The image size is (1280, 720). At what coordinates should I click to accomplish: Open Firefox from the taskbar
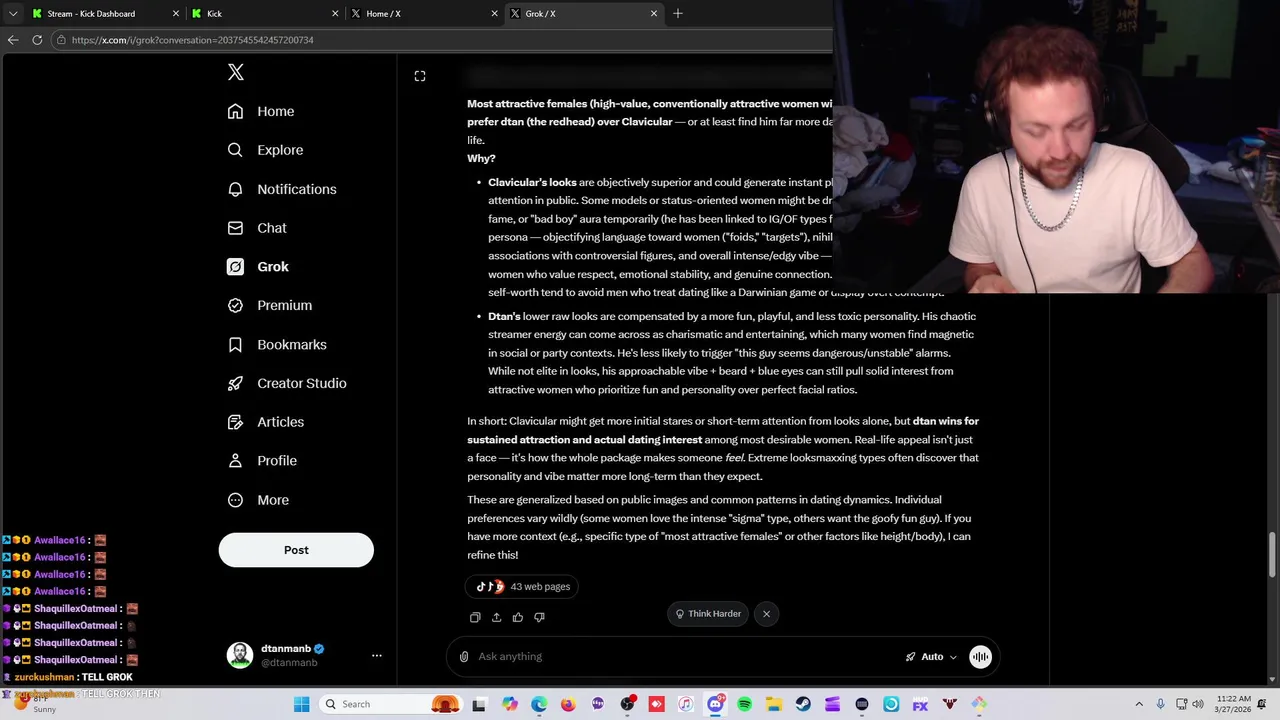point(568,704)
